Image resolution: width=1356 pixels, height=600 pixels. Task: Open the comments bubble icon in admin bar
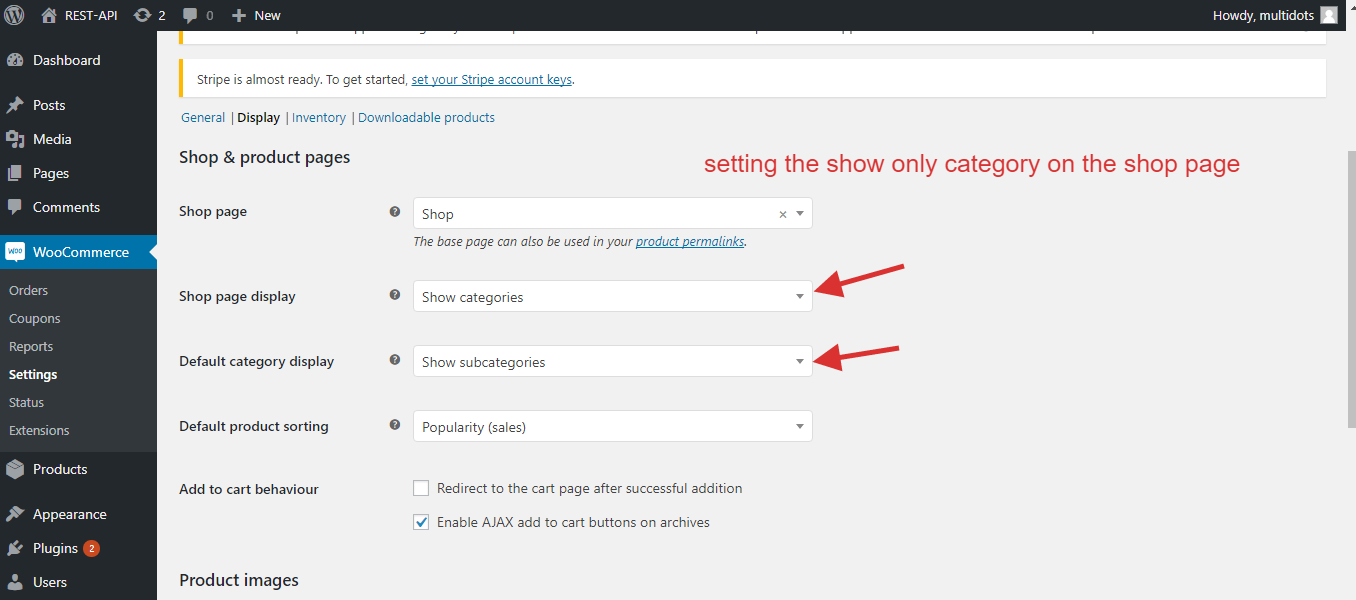point(190,16)
